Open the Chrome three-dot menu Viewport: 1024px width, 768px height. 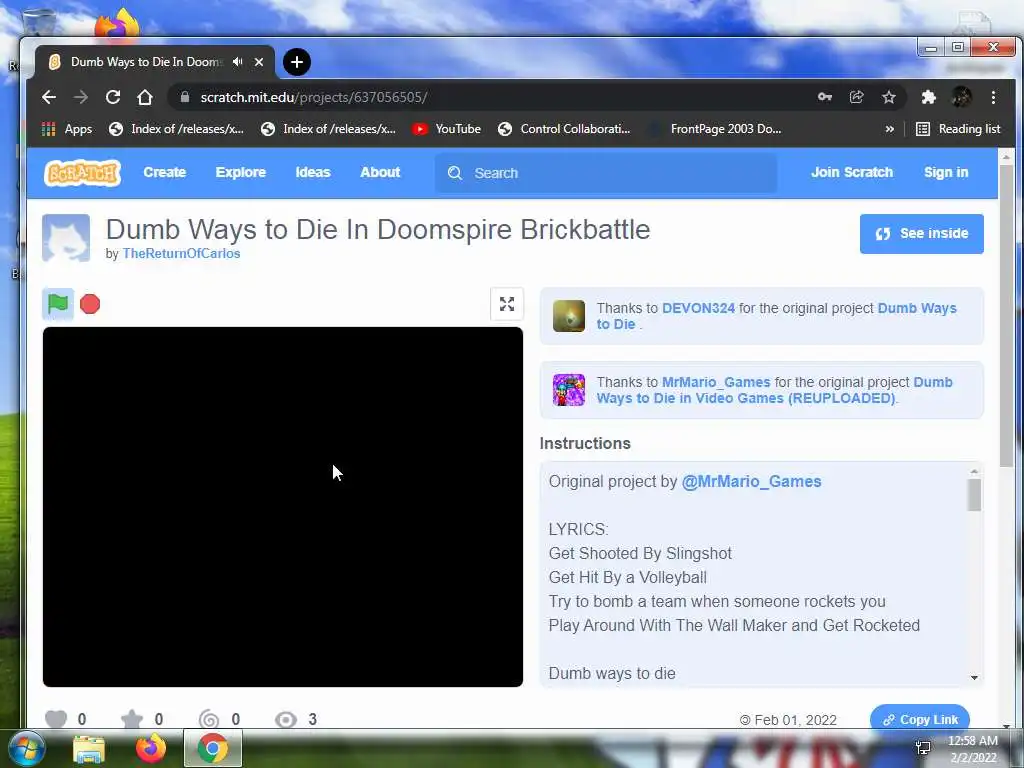pyautogui.click(x=993, y=97)
